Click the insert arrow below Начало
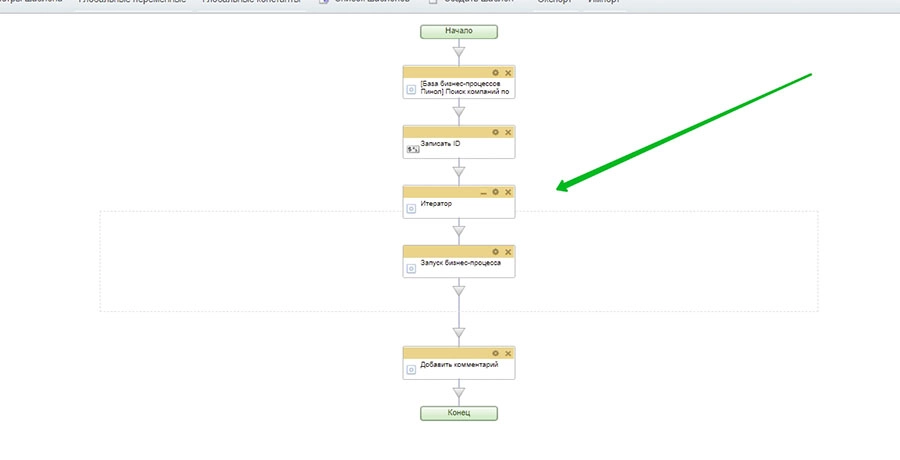The image size is (900, 460). 459,53
